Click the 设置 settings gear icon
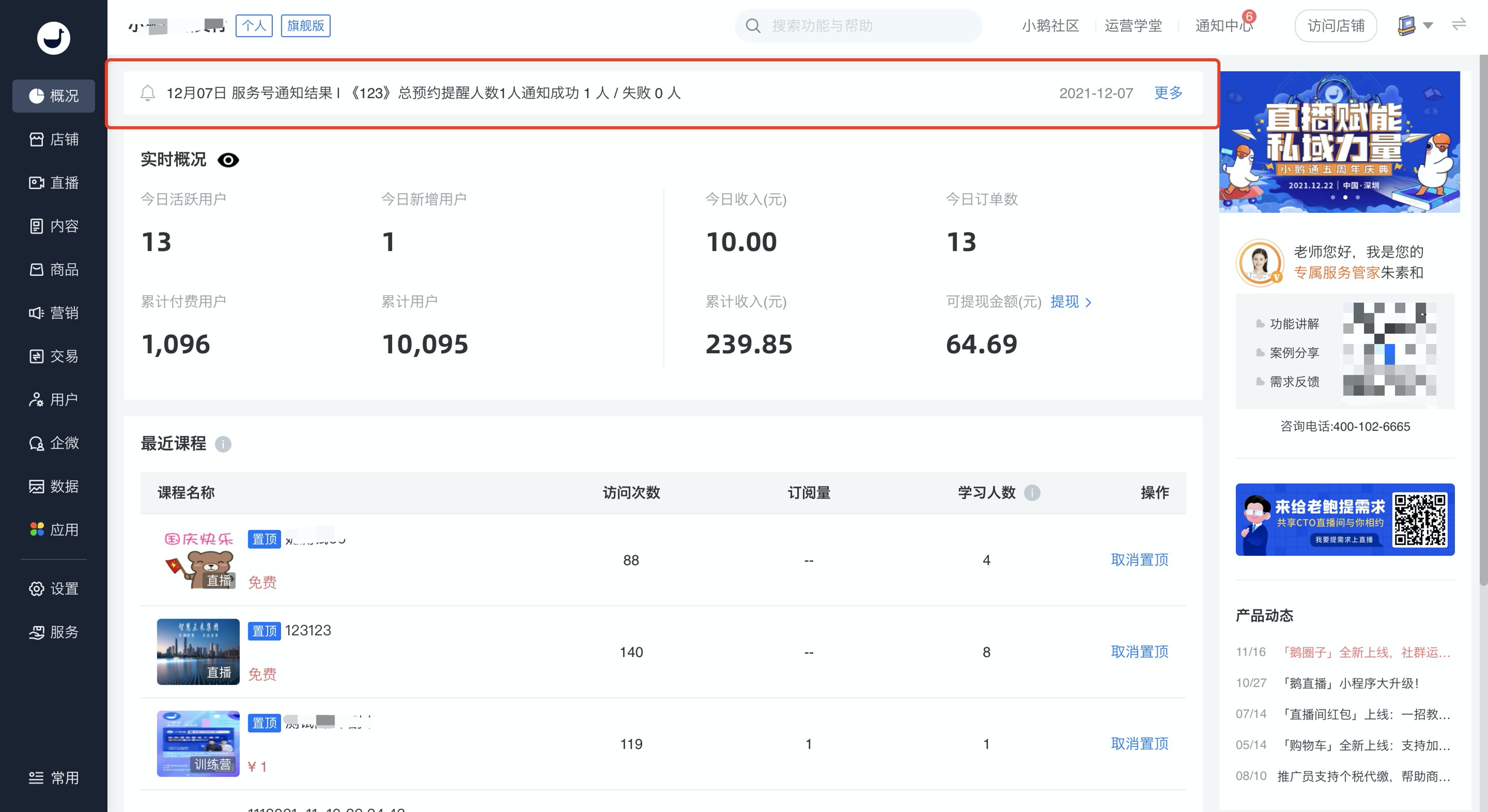This screenshot has height=812, width=1488. click(36, 588)
